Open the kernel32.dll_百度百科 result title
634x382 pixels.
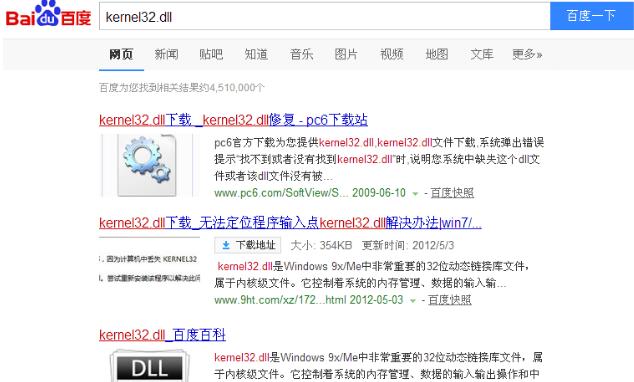tap(162, 335)
